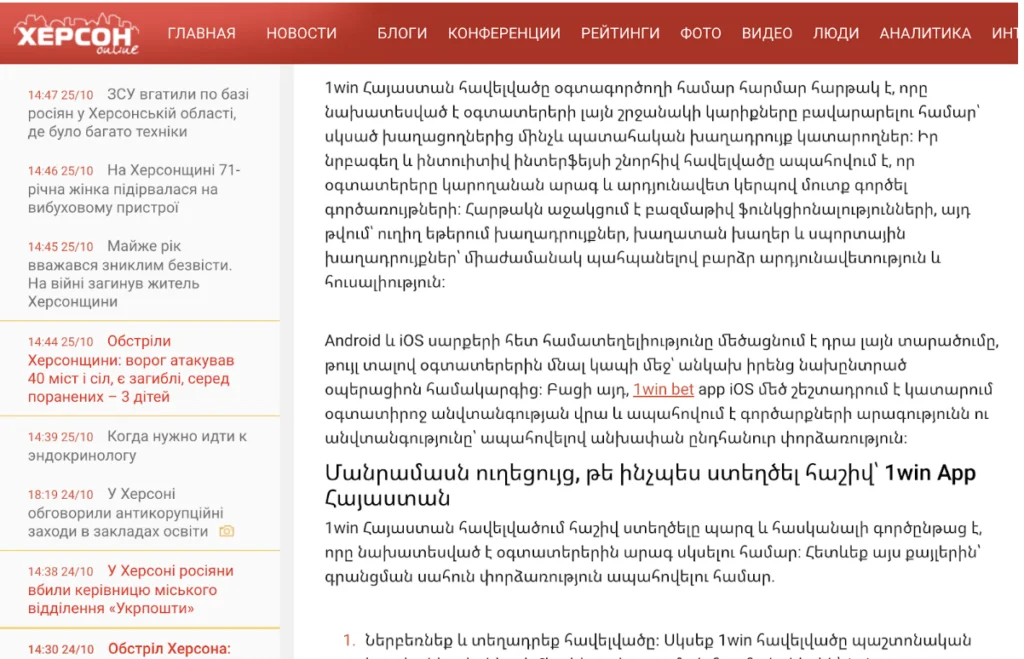Screen dimensions: 1024x659
Task: Click the 1win bet hyperlink
Action: click(x=663, y=389)
